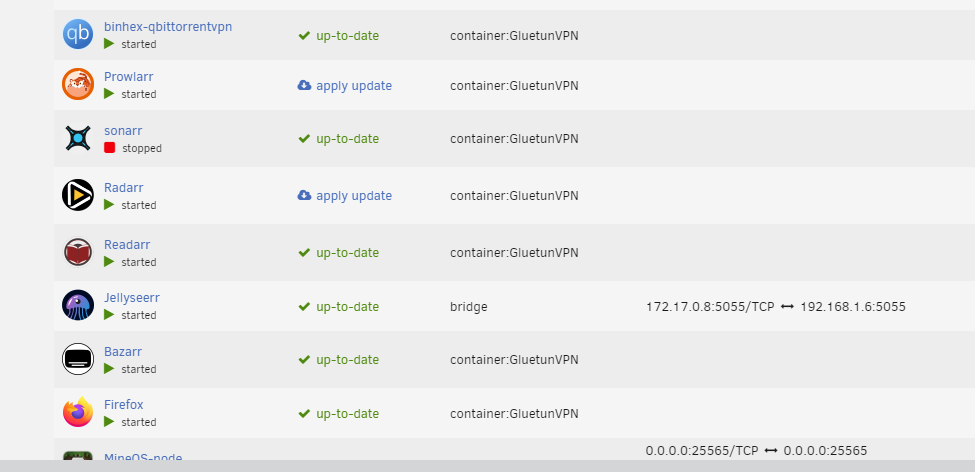Screen dimensions: 975x472
Task: Click the Jellyseerr name link
Action: coord(132,298)
